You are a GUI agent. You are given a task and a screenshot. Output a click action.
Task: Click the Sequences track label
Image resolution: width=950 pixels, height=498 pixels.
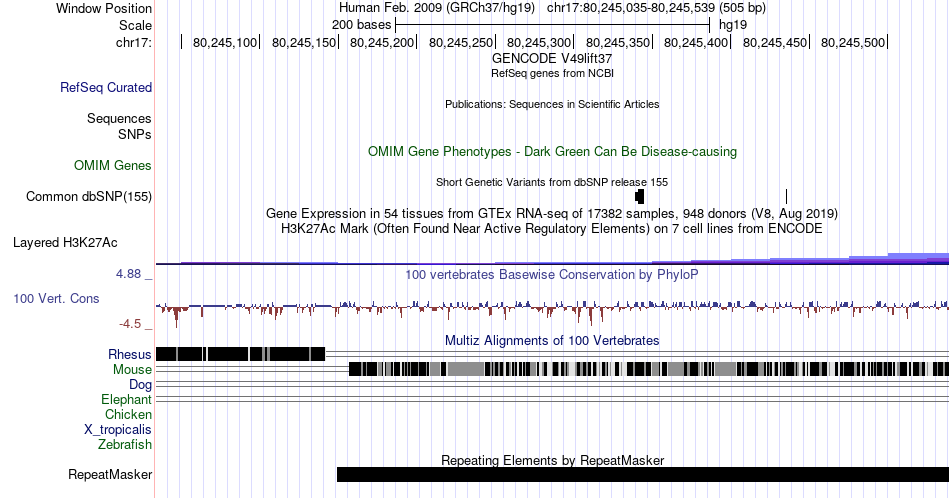(119, 119)
